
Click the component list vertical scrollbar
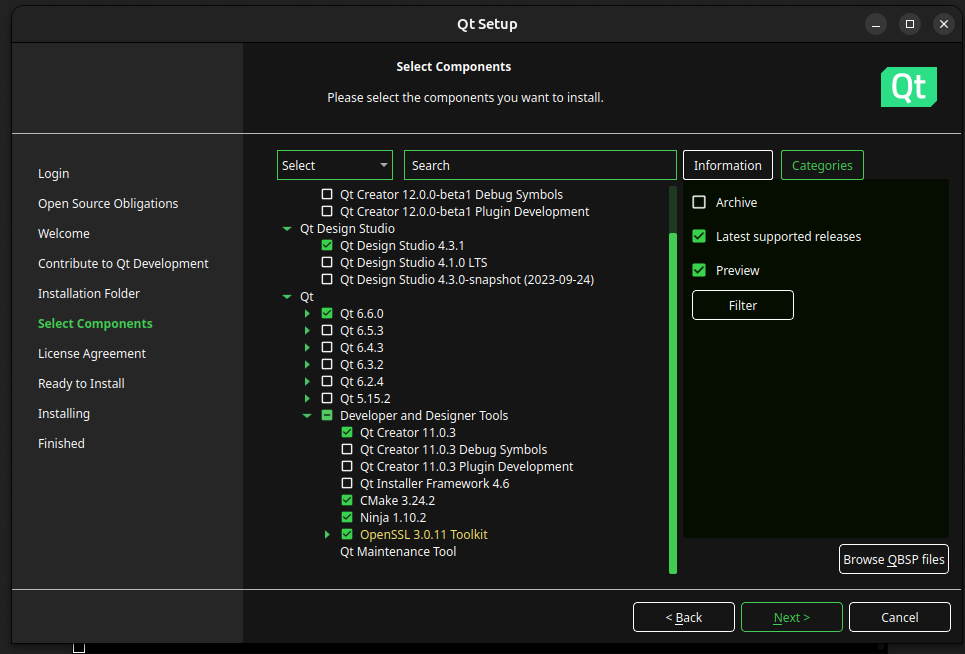click(x=673, y=400)
